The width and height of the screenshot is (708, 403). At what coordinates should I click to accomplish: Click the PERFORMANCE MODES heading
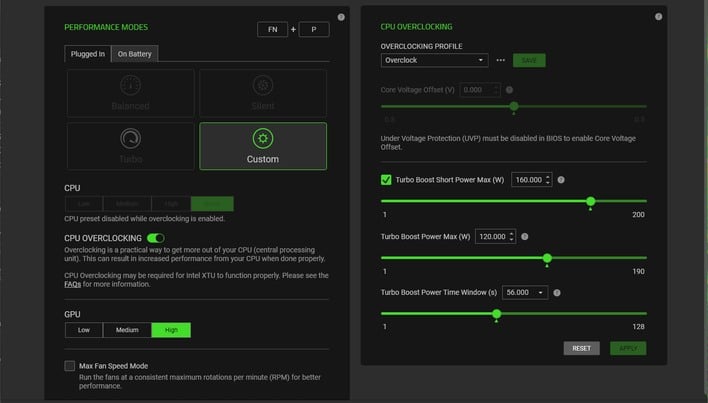[106, 27]
